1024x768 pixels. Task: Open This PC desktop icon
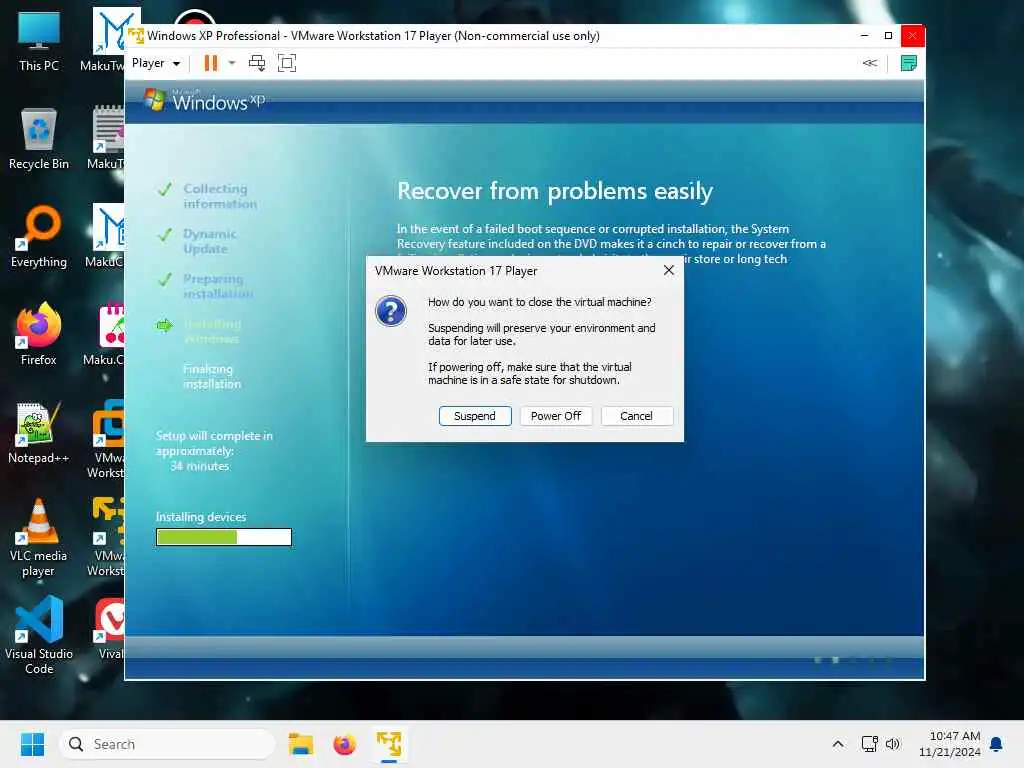click(x=39, y=40)
